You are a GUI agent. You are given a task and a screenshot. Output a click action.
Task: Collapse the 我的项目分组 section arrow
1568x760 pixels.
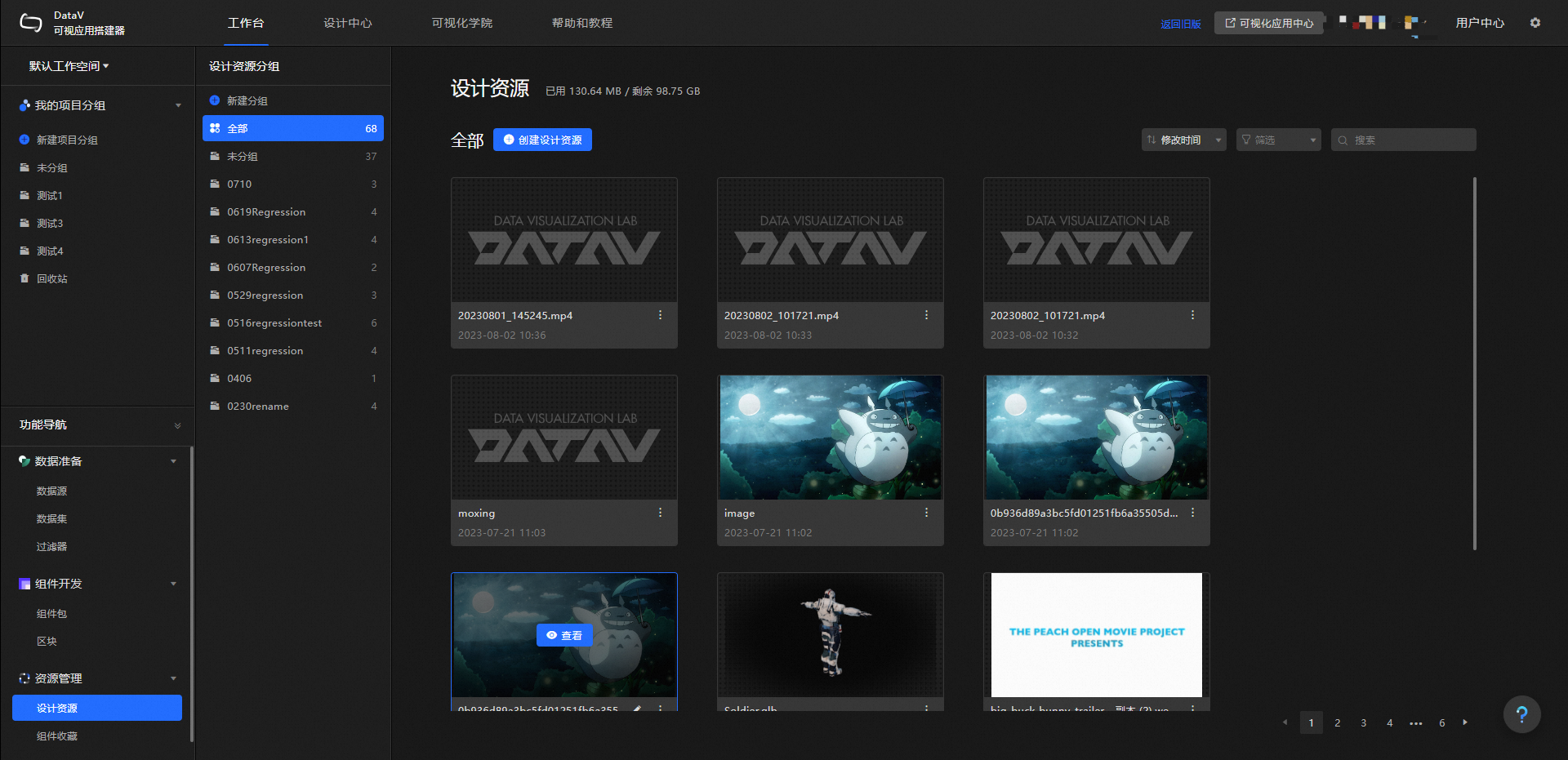click(178, 105)
